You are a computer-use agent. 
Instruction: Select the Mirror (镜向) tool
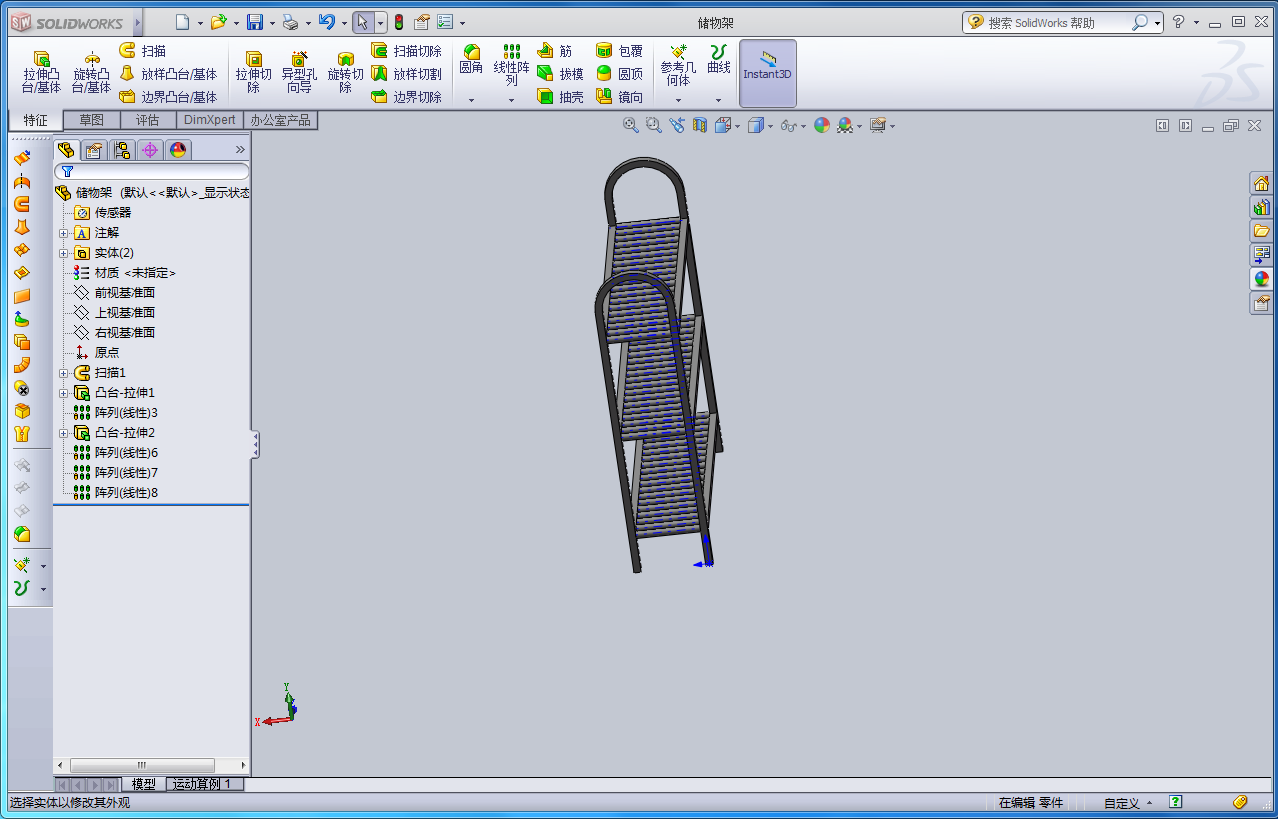619,97
